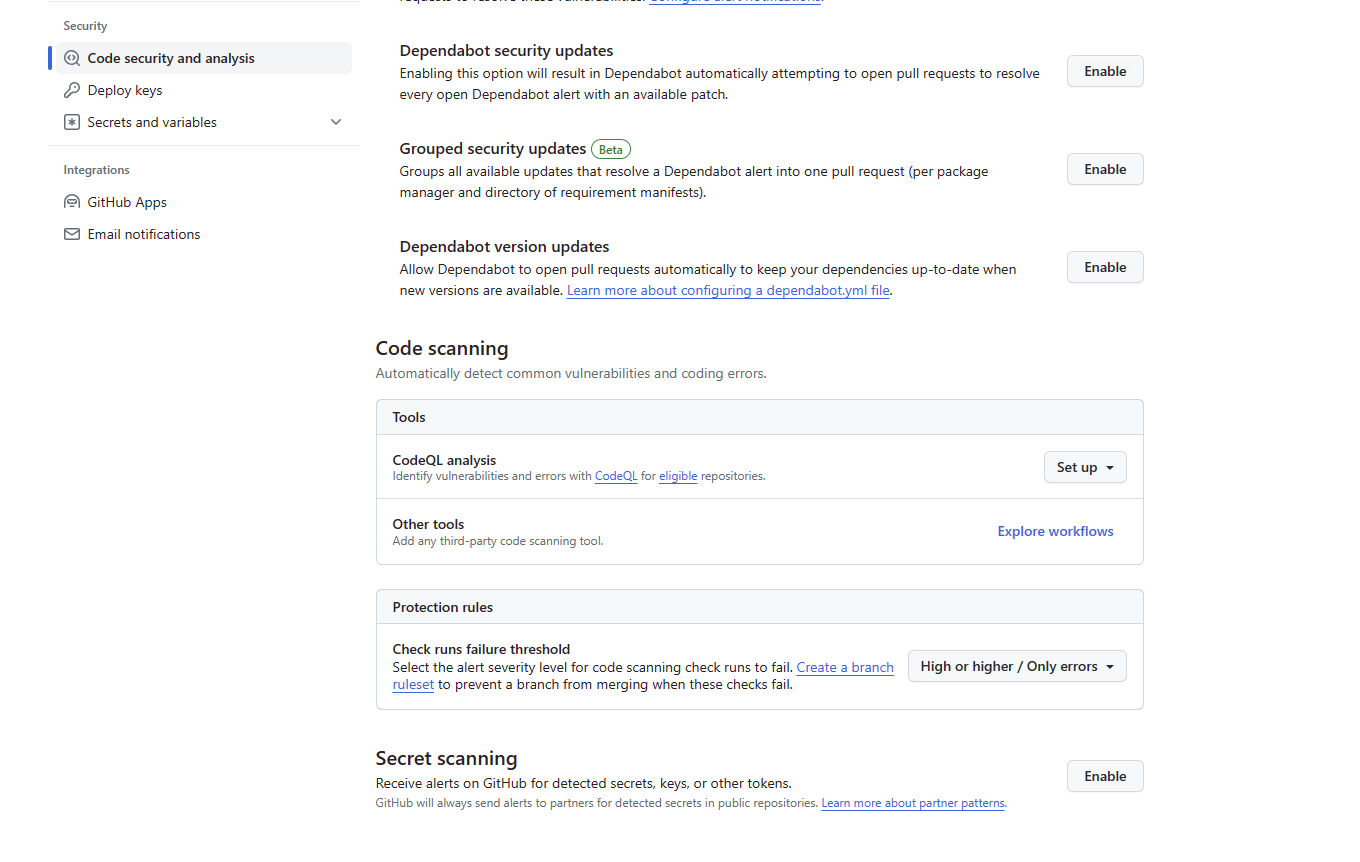Click the Secrets and variables asterisk icon
This screenshot has width=1360, height=862.
(x=72, y=122)
